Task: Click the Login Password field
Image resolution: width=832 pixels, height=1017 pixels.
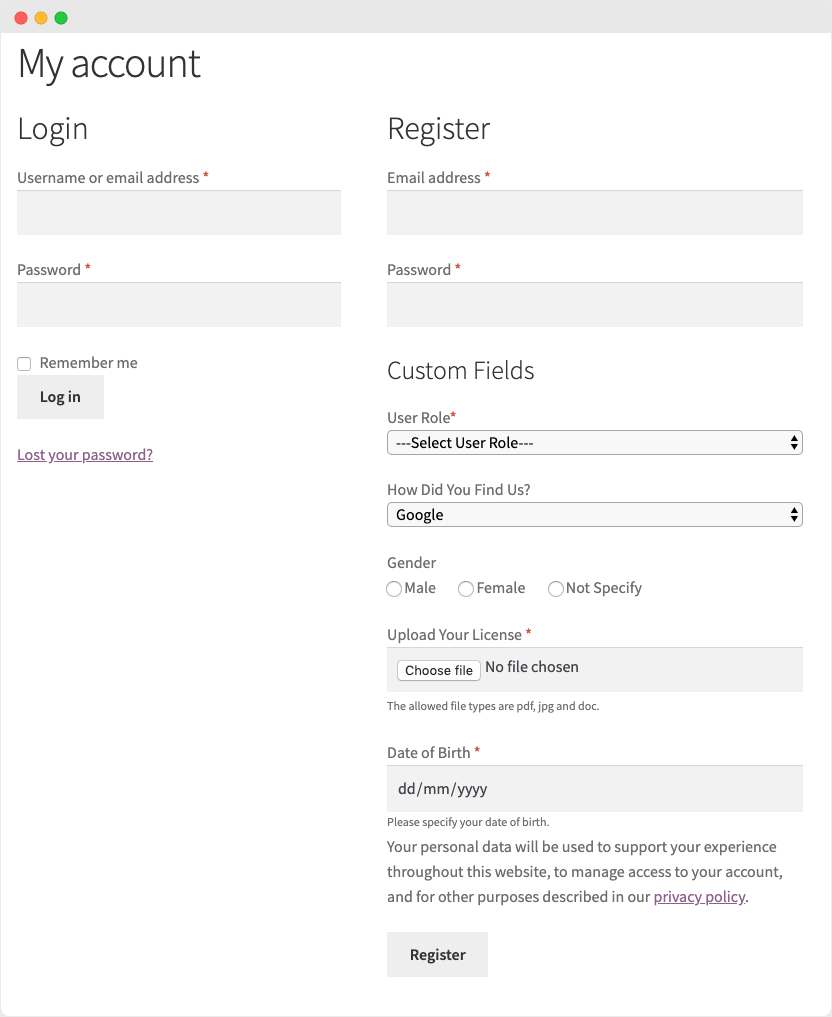Action: coord(178,304)
